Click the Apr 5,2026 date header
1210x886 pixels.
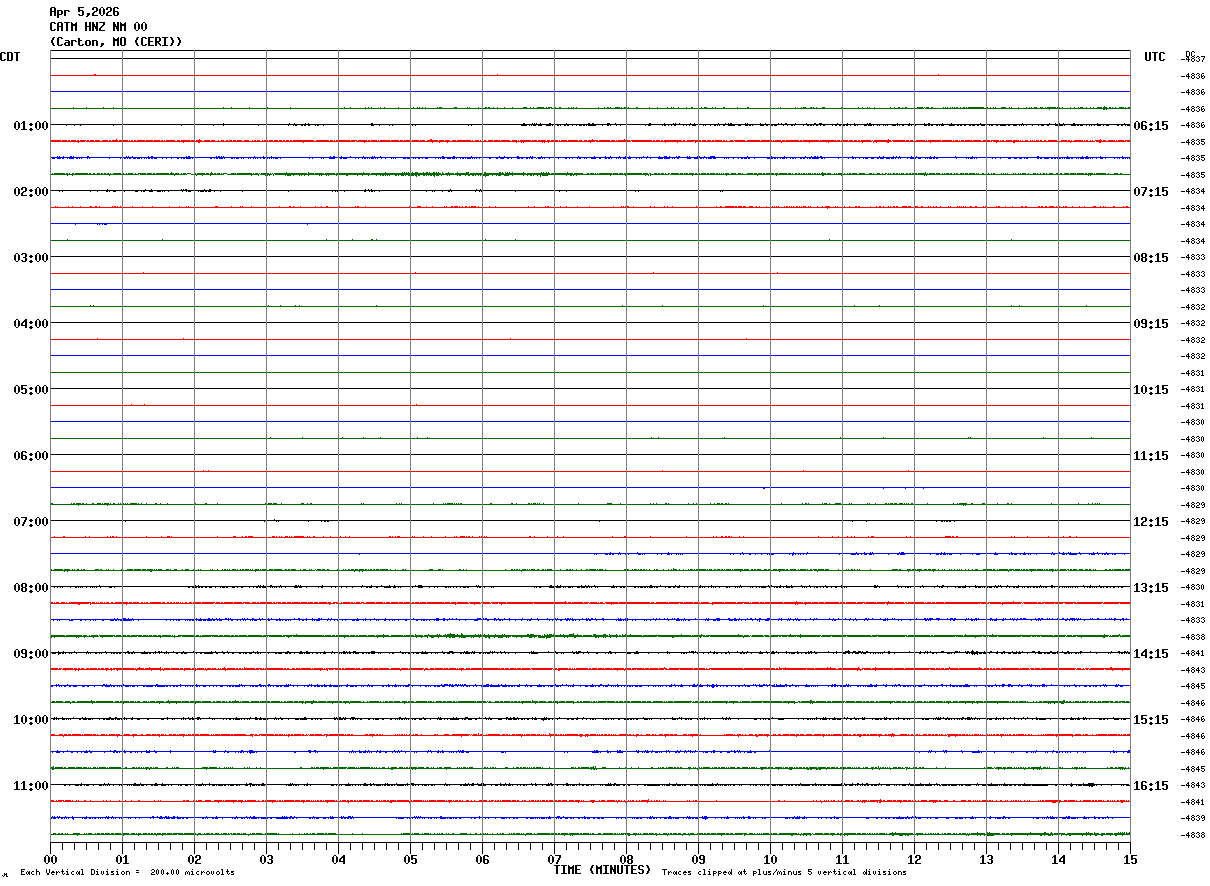click(x=84, y=12)
